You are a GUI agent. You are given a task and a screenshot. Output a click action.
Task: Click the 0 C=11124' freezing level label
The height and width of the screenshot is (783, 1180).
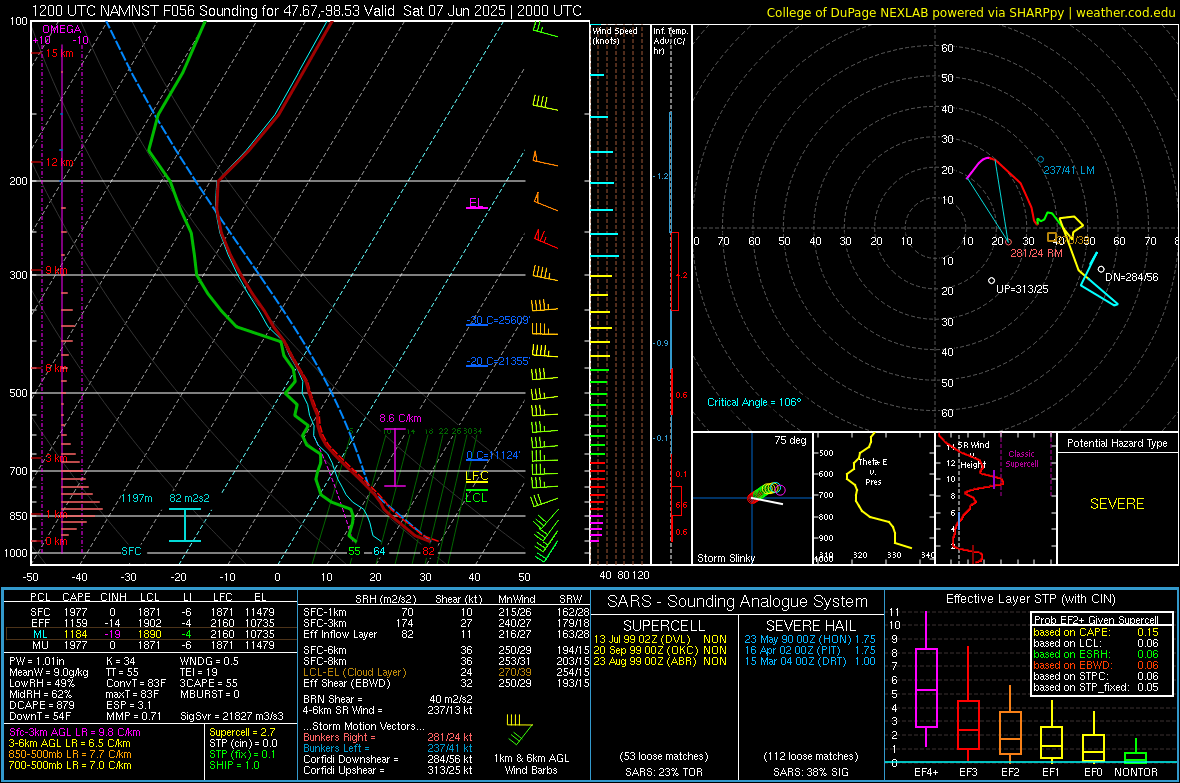[x=493, y=455]
